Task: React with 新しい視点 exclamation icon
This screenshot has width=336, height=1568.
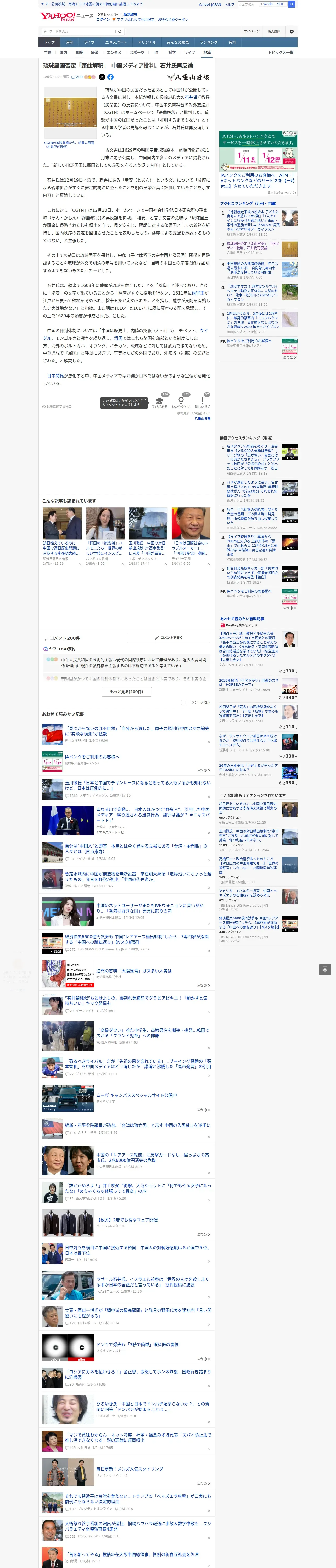Action: click(x=203, y=401)
